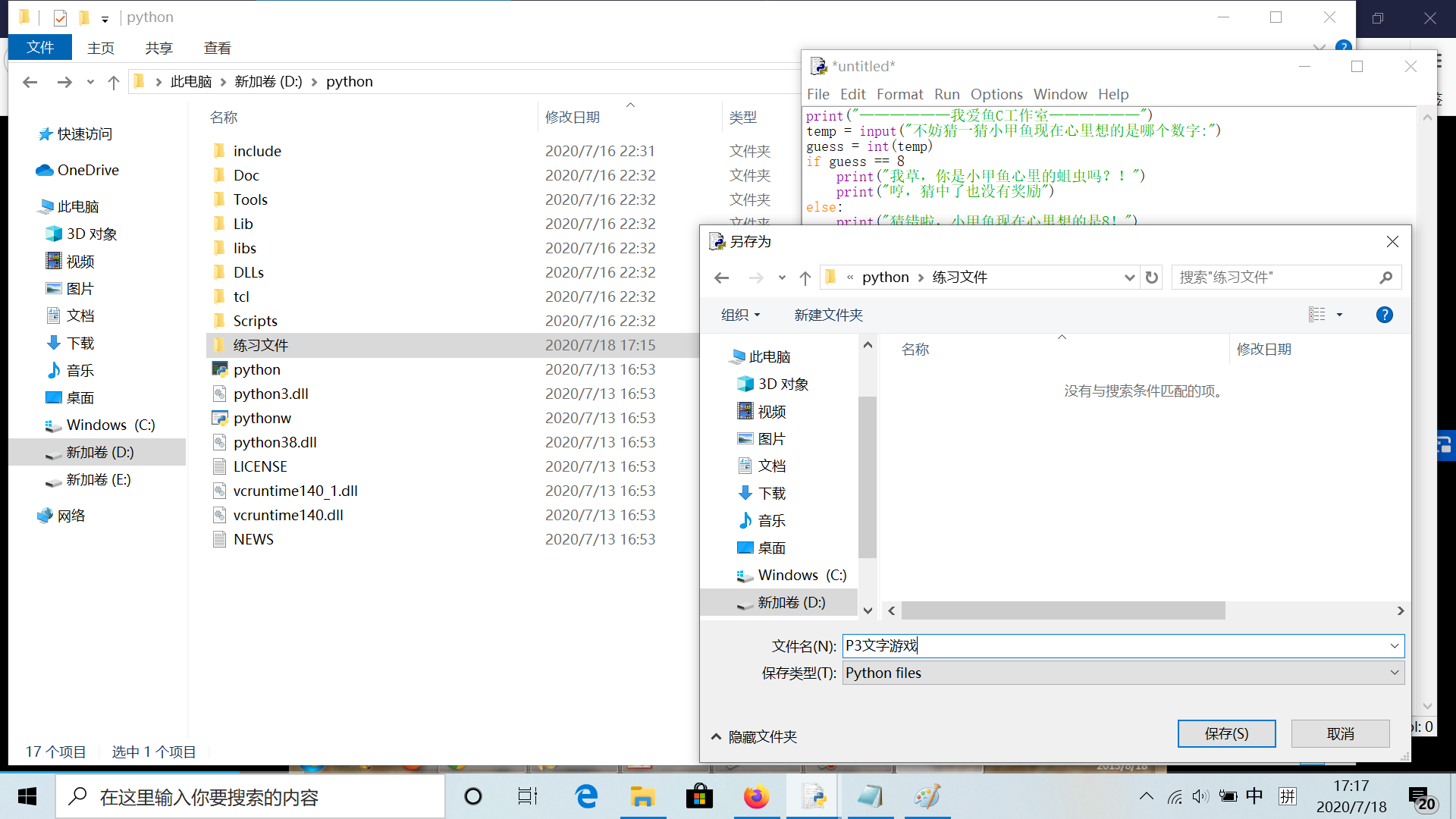Image resolution: width=1456 pixels, height=819 pixels.
Task: Expand address path dropdown in Save As dialog
Action: pos(1128,278)
